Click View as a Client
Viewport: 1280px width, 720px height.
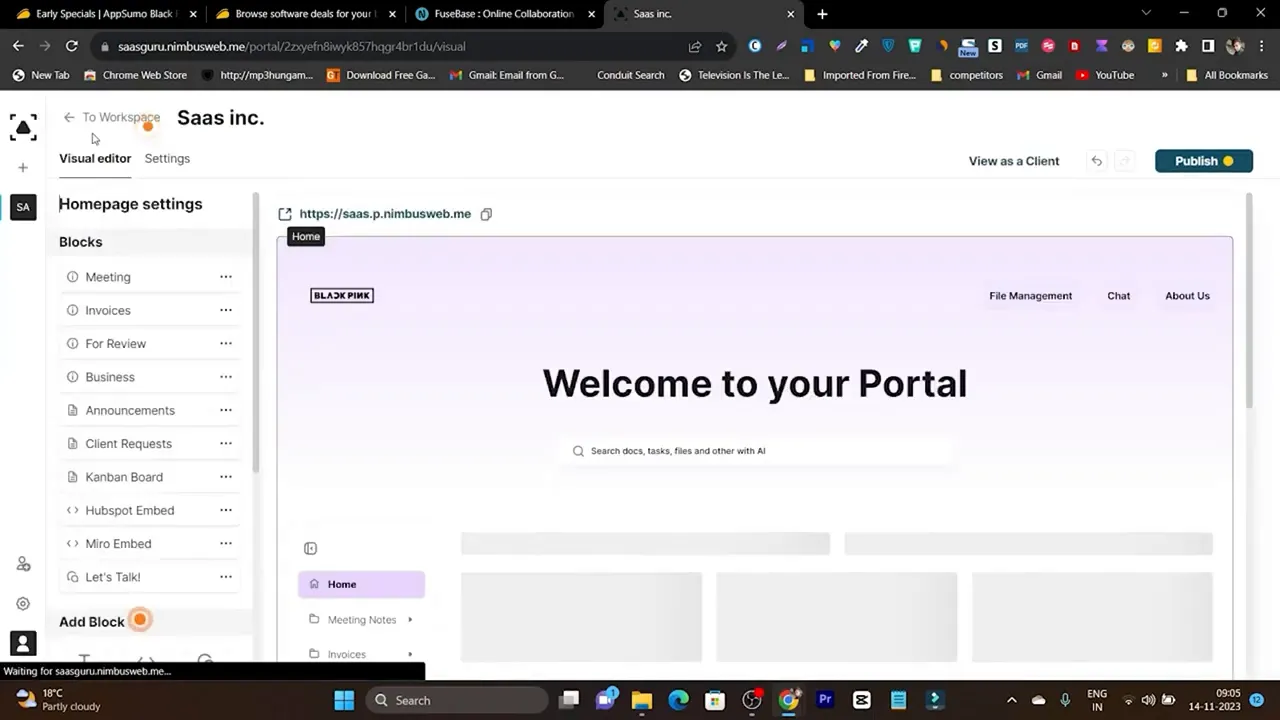1013,160
